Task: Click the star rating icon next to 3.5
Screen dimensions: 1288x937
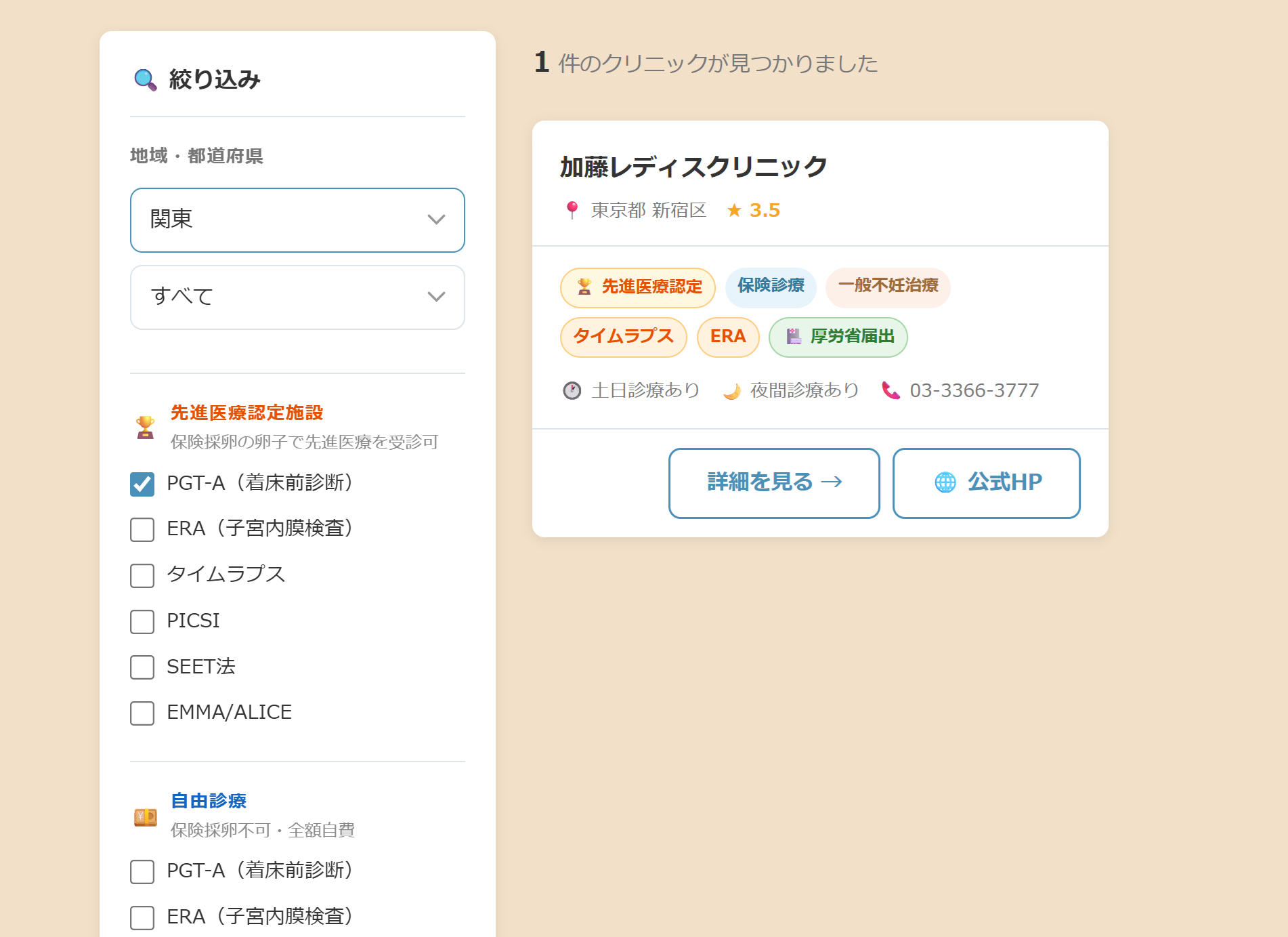Action: [x=734, y=210]
